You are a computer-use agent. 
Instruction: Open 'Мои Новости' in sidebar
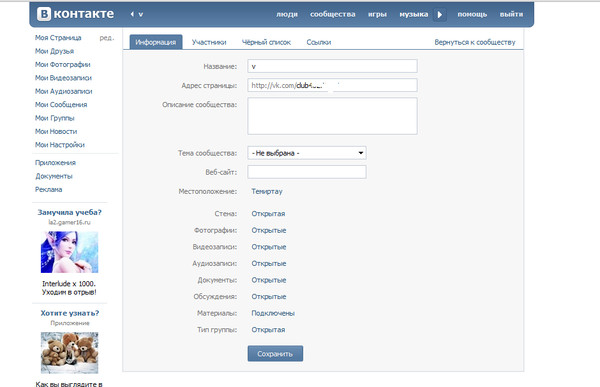point(56,131)
